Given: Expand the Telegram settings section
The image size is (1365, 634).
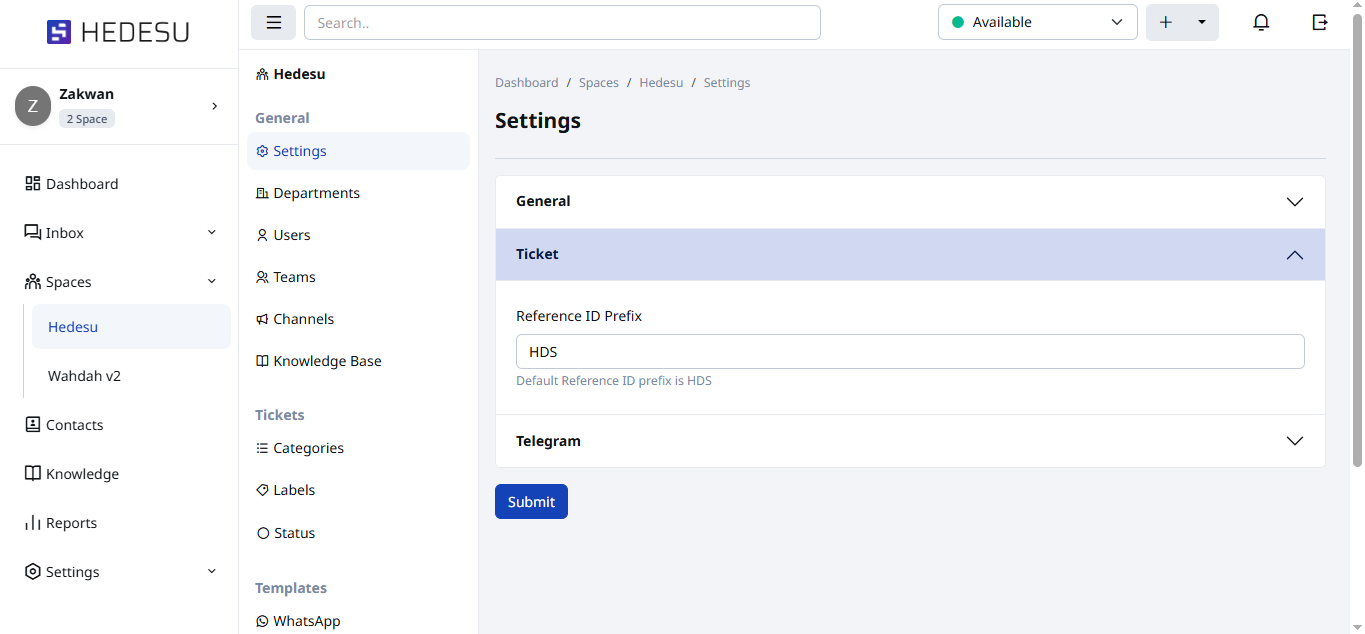Looking at the screenshot, I should point(910,441).
